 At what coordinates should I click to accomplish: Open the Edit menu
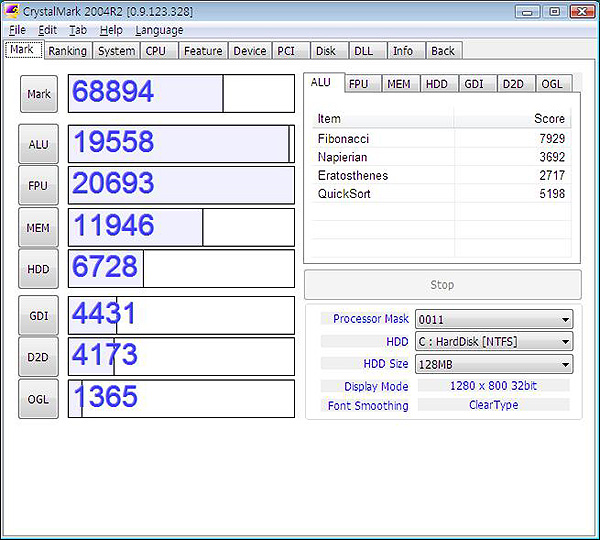(x=47, y=30)
